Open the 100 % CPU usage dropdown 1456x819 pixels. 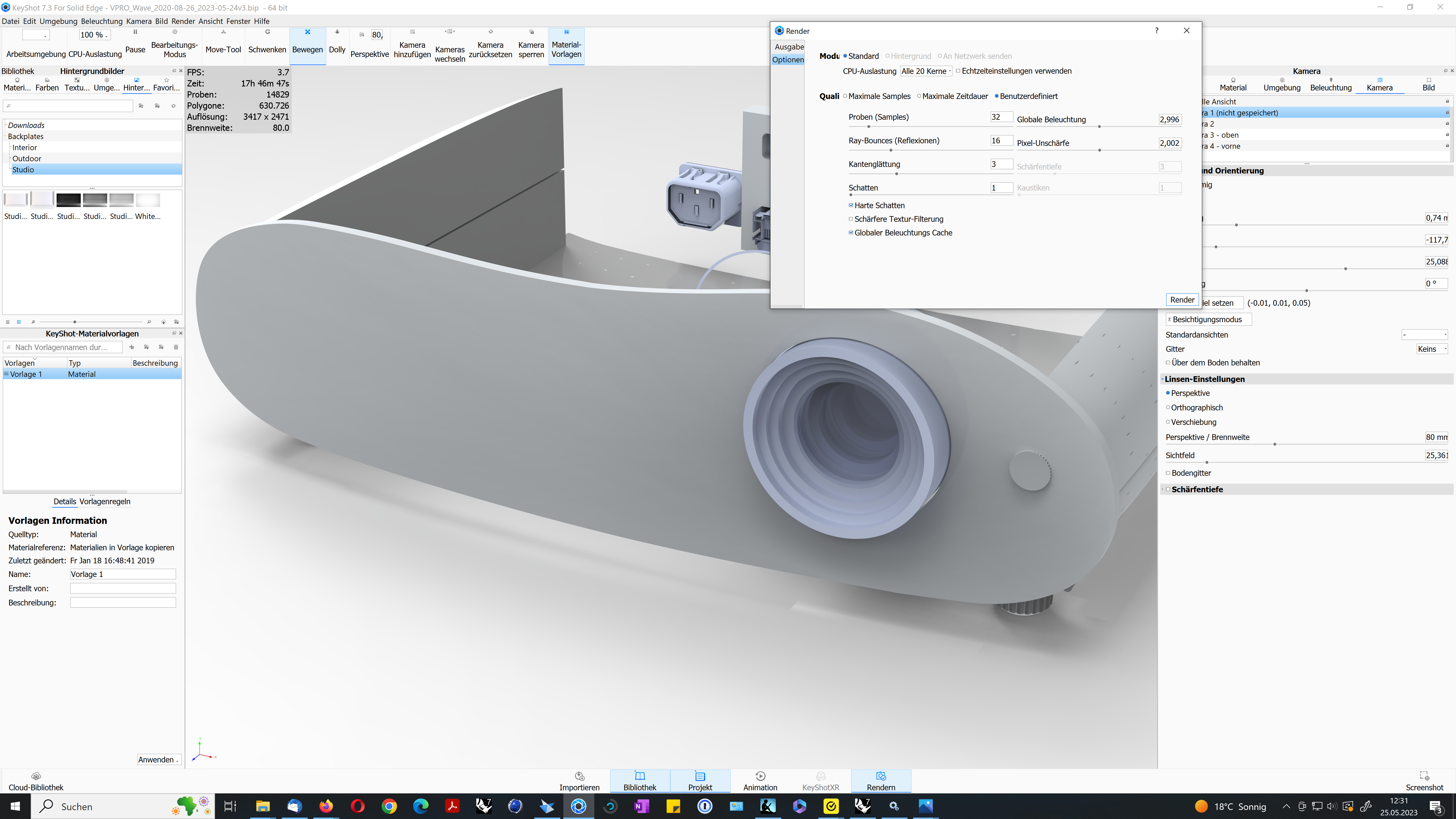click(94, 35)
